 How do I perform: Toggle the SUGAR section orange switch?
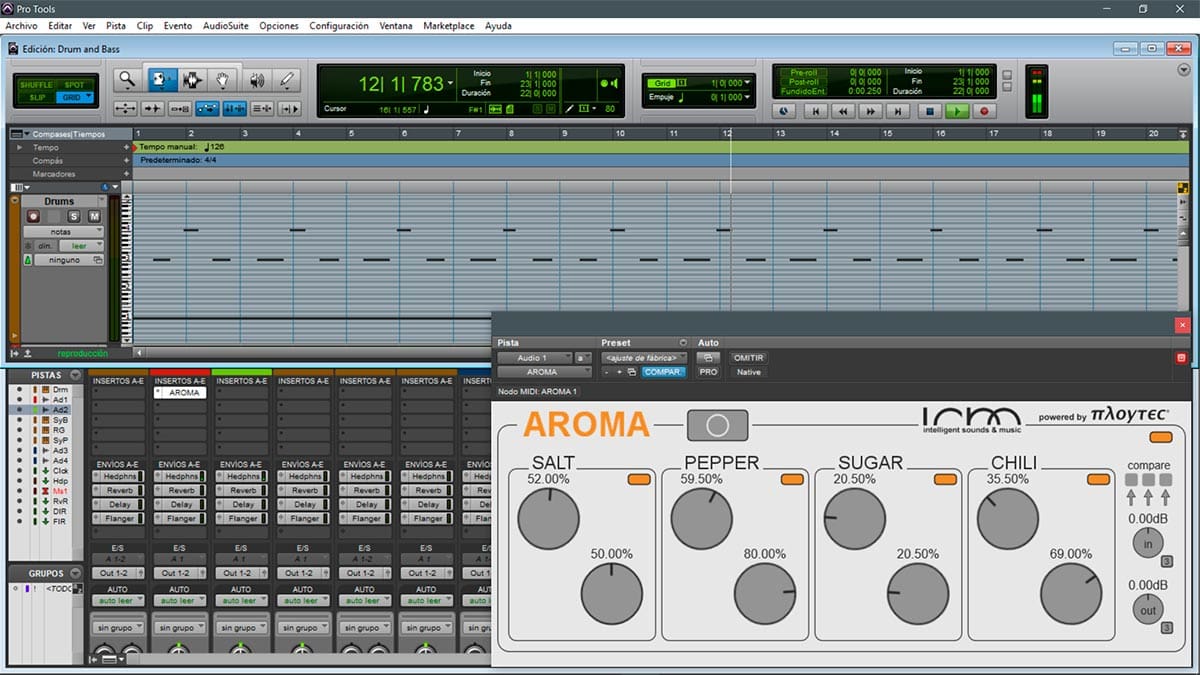[945, 480]
